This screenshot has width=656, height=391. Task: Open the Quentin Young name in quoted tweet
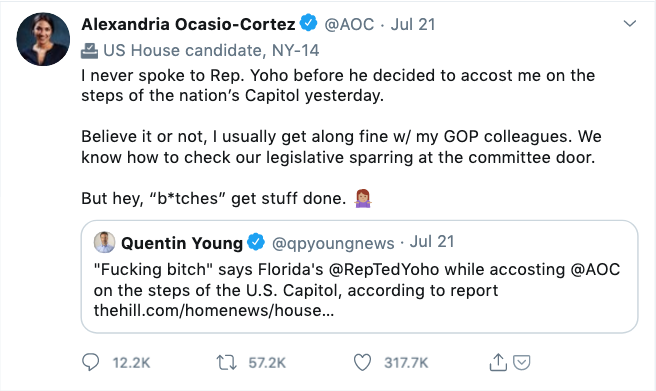point(182,243)
